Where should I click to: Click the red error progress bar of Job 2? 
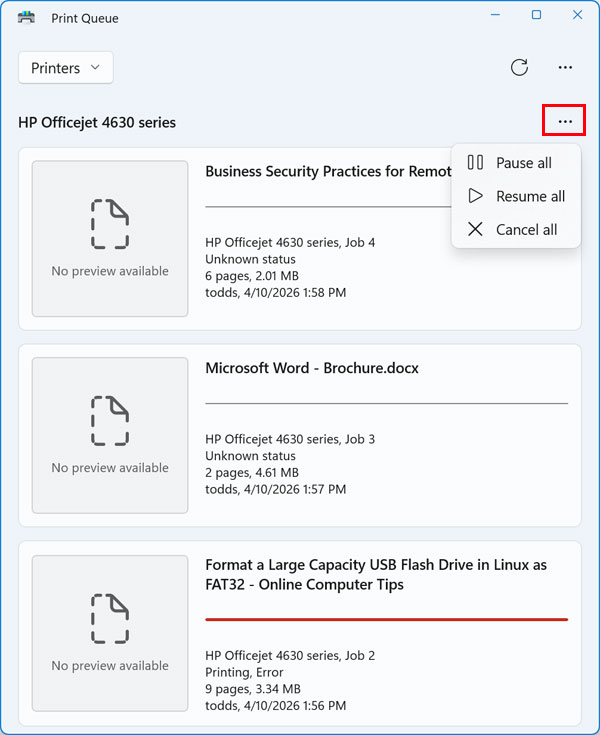387,620
